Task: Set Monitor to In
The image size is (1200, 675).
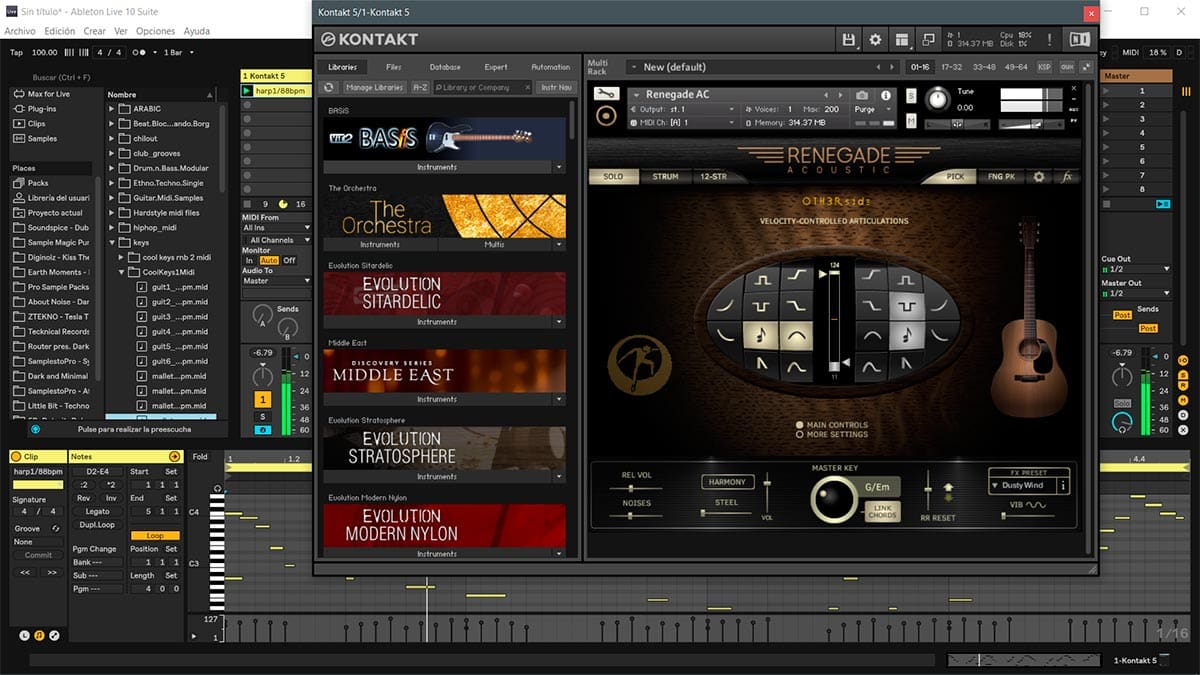Action: [x=249, y=260]
